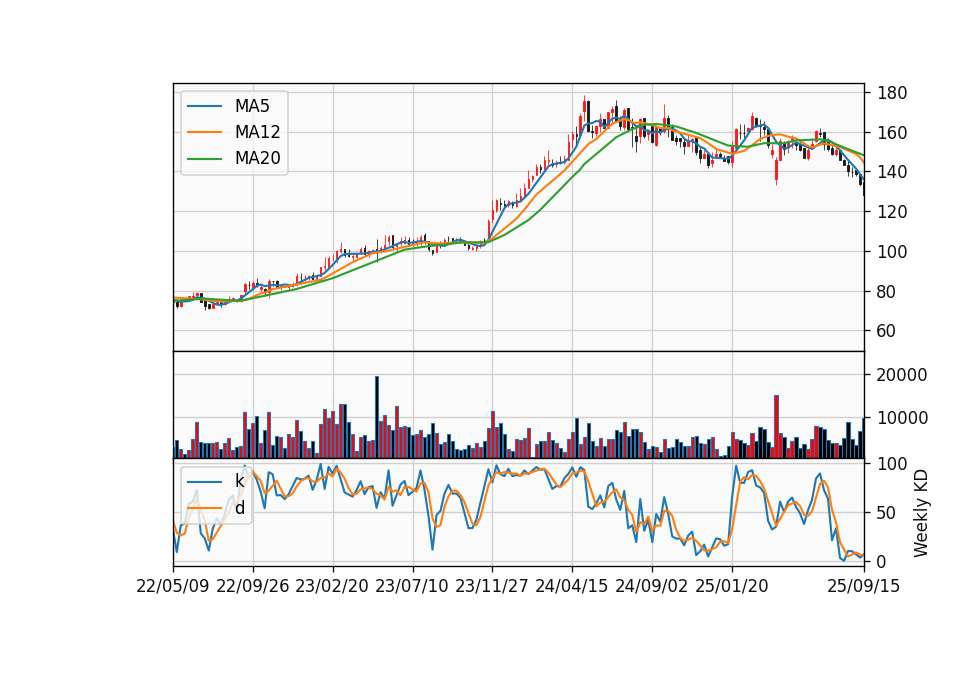Click the 23/02/20 date tick label

tap(332, 586)
